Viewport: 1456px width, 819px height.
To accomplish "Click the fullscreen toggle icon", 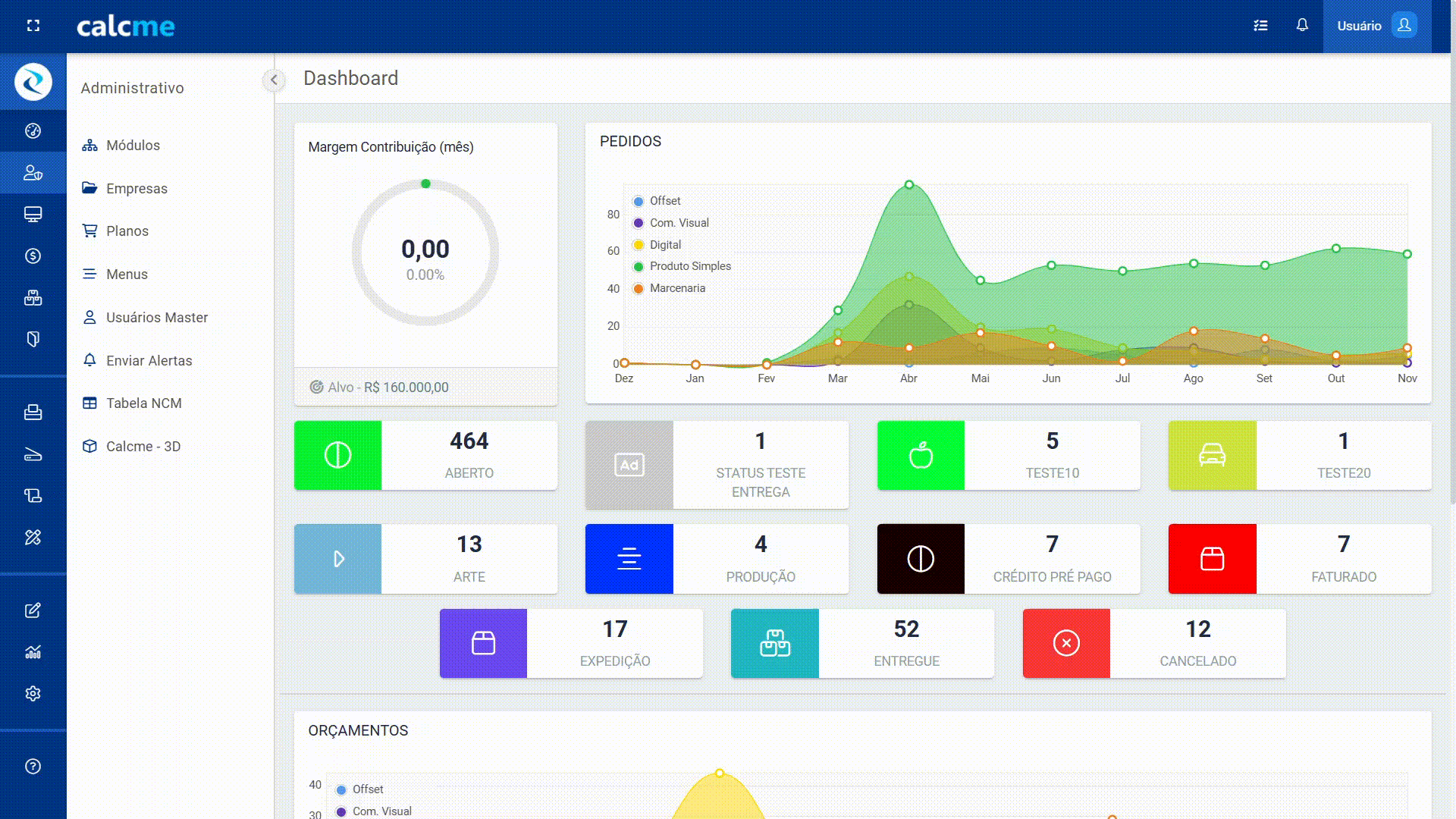I will (x=33, y=26).
